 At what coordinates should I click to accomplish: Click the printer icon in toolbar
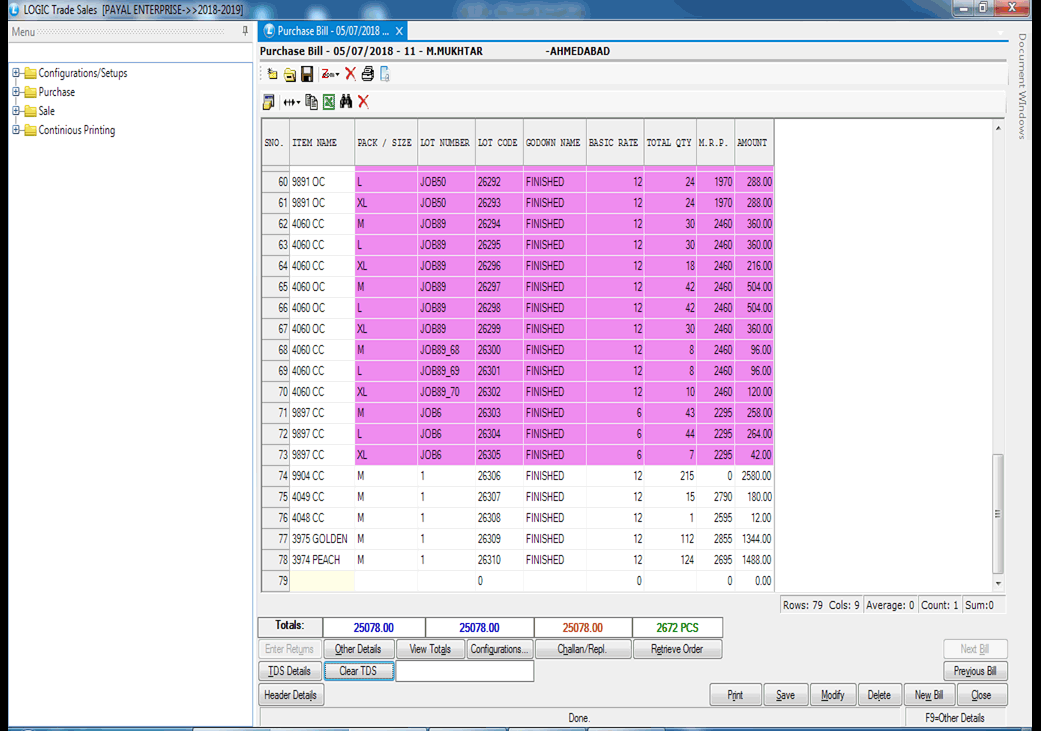click(368, 74)
